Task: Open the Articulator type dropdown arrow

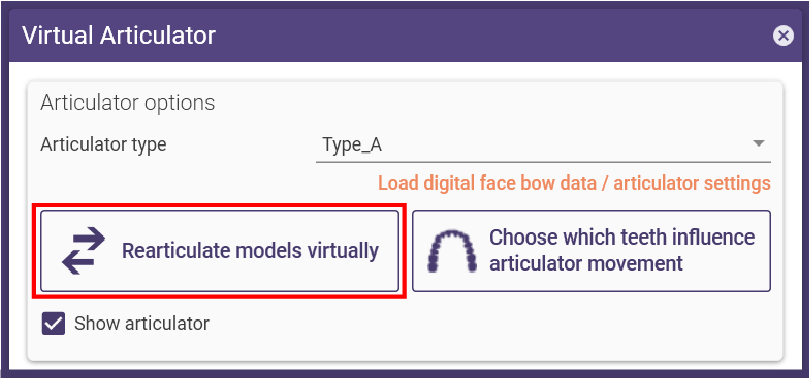Action: pos(758,144)
